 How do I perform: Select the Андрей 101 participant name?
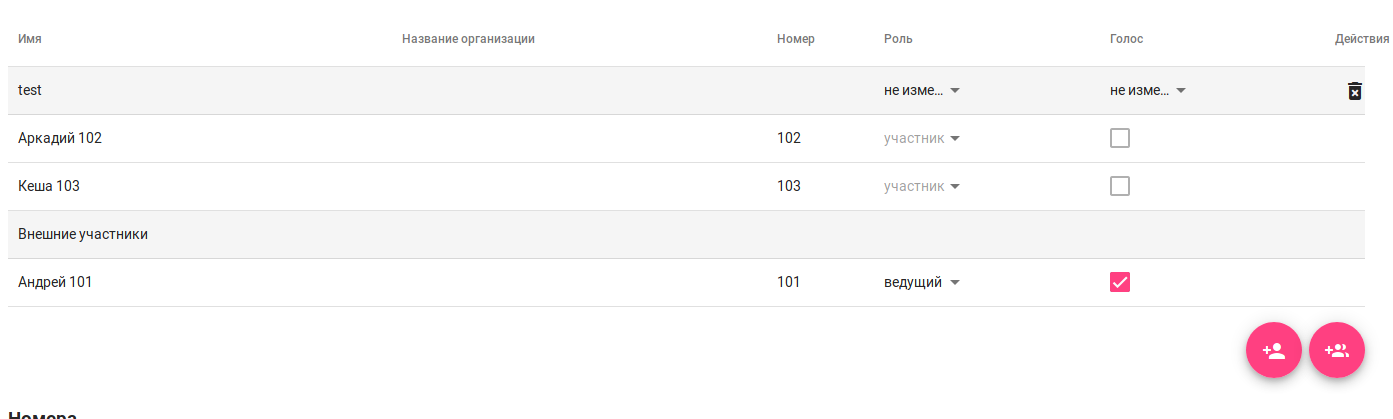pos(55,282)
